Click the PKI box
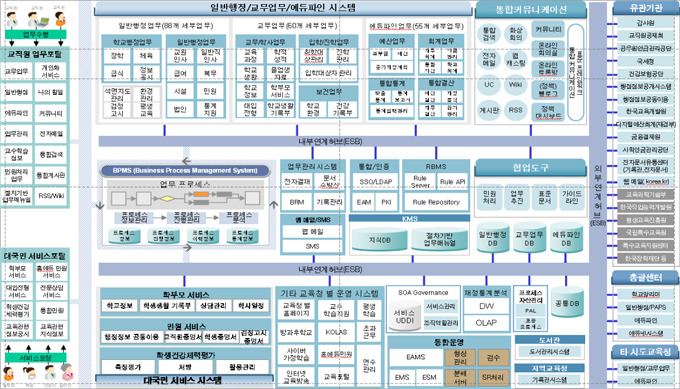Image resolution: width=680 pixels, height=389 pixels. (x=386, y=202)
